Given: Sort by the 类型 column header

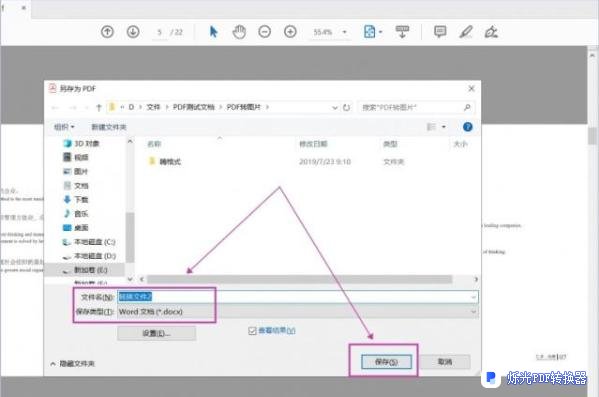Looking at the screenshot, I should point(390,144).
